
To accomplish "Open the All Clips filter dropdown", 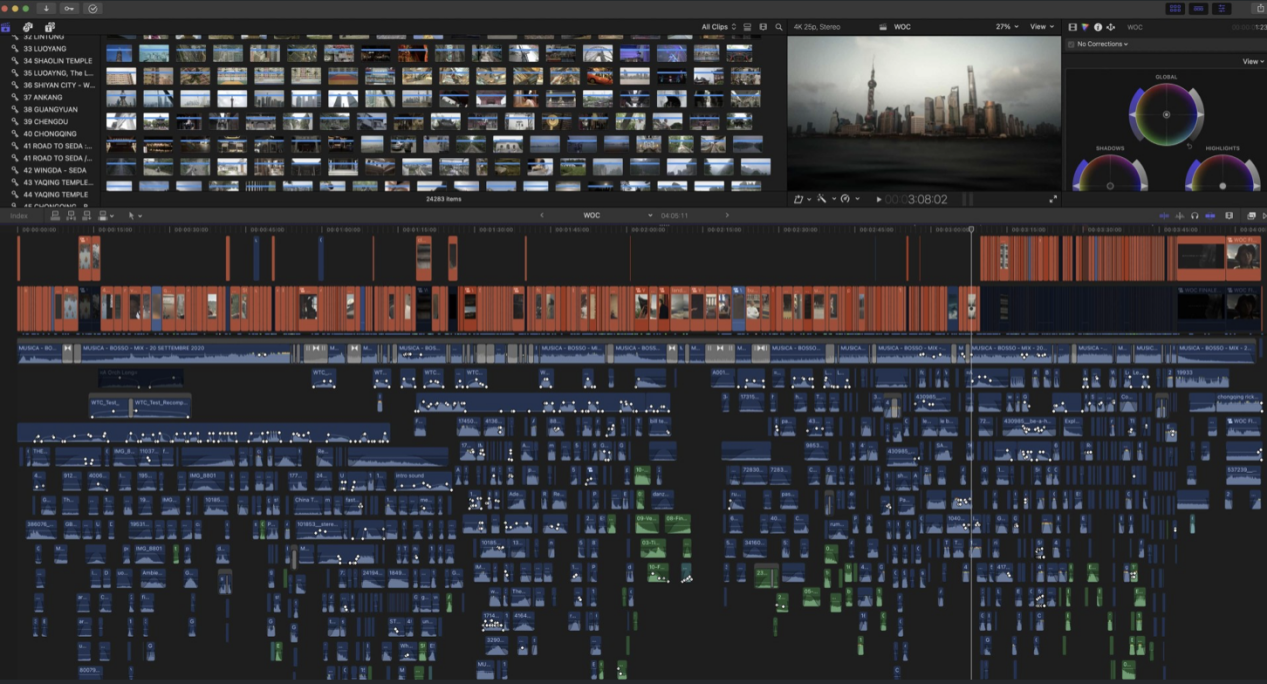I will 718,27.
